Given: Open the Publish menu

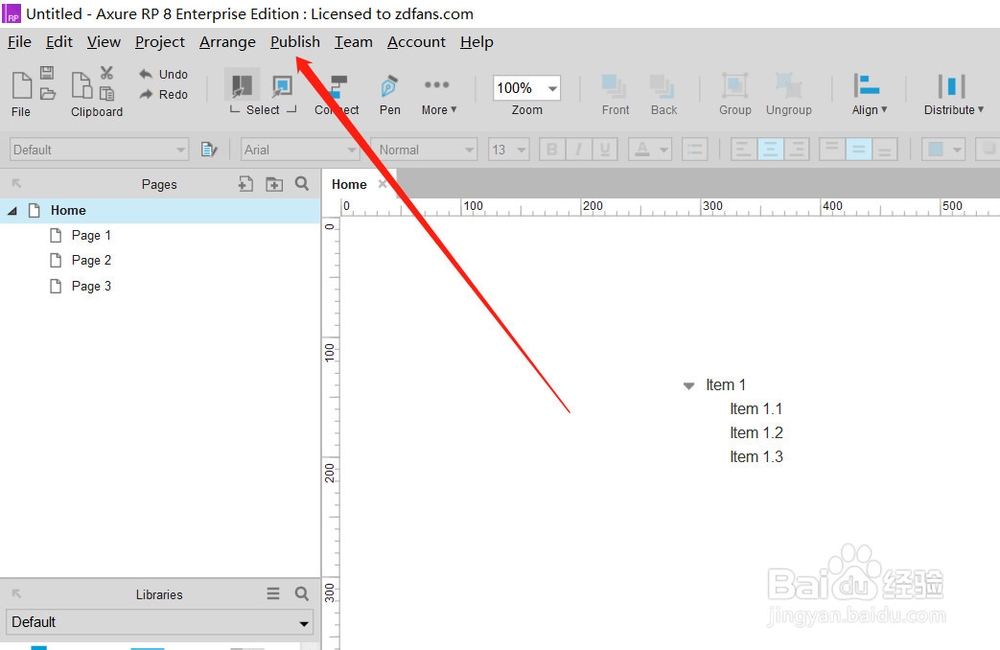Looking at the screenshot, I should (295, 42).
